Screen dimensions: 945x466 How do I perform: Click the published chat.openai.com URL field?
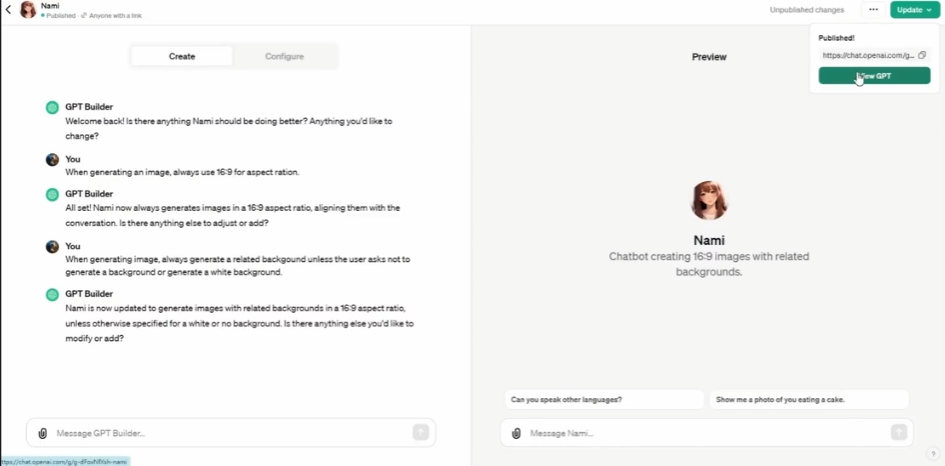point(868,55)
